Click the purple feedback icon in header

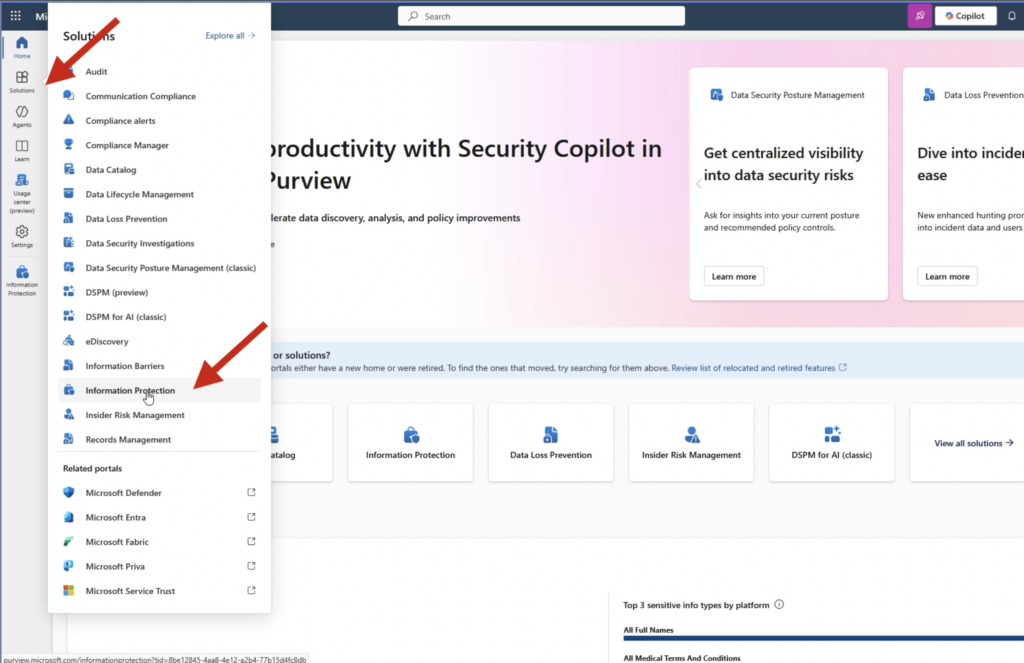click(920, 16)
